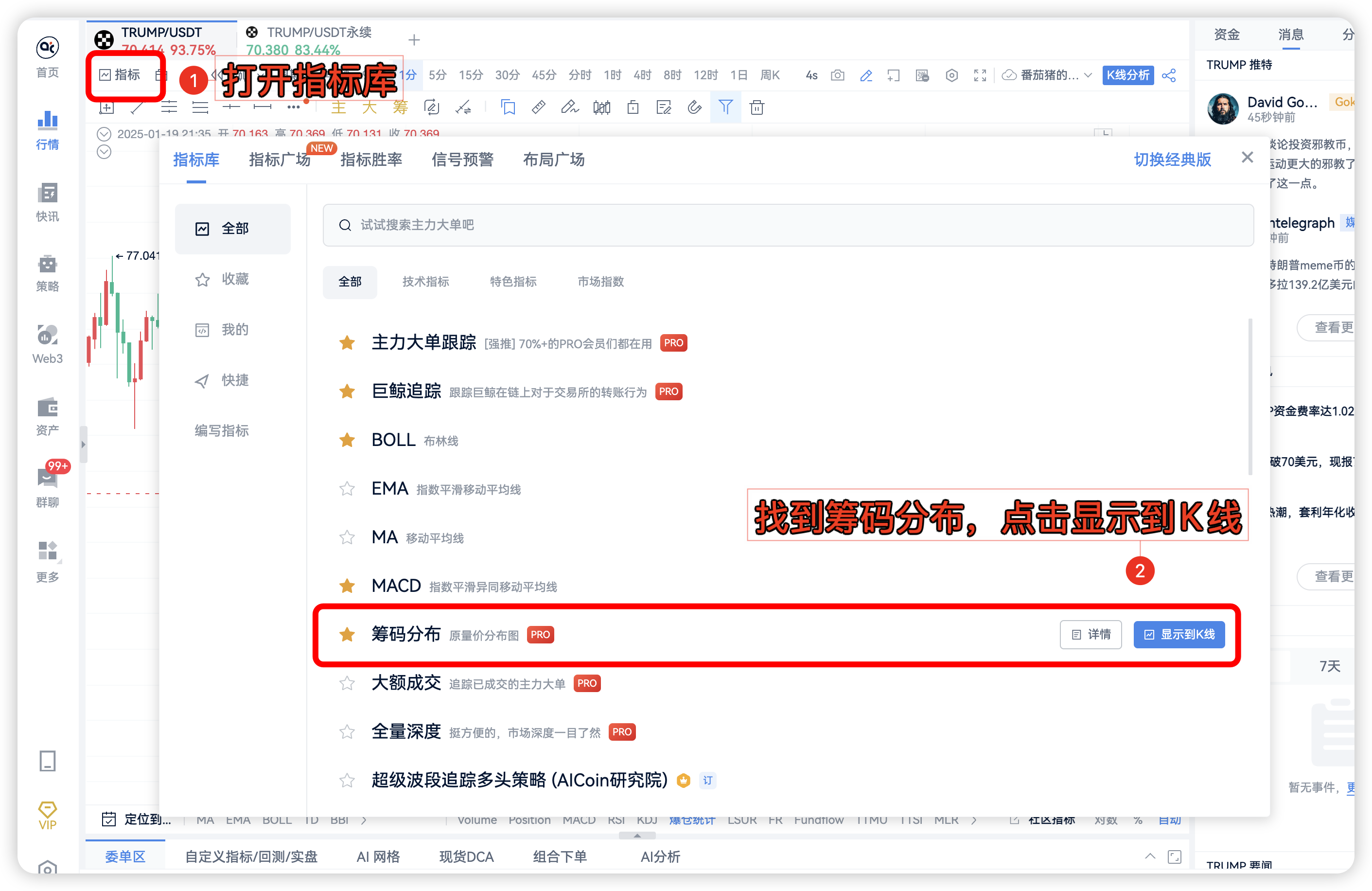Screen dimensions: 1372x891
Task: Toggle favorite star for 全量深度
Action: coord(347,732)
